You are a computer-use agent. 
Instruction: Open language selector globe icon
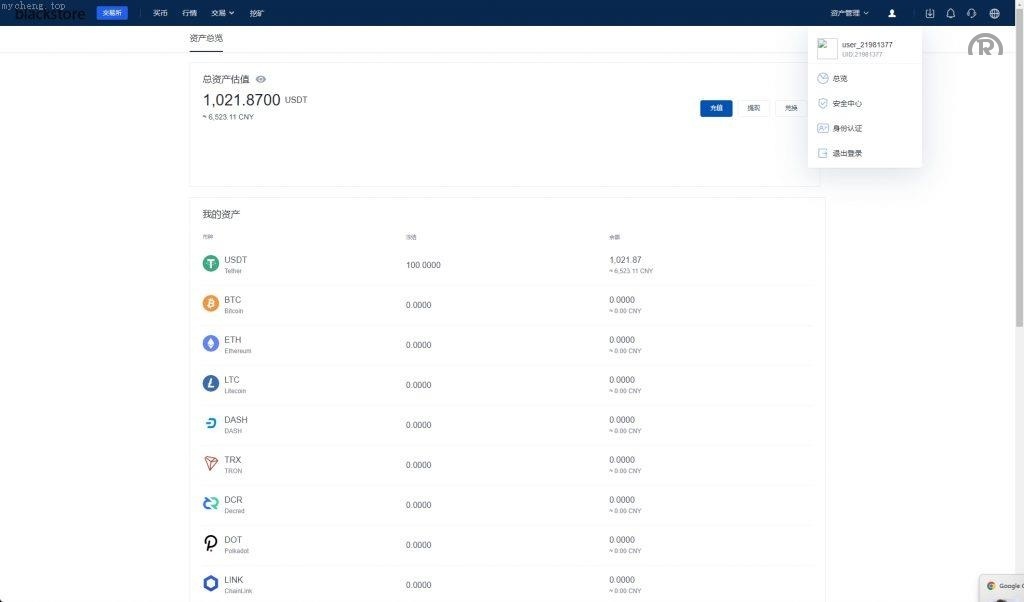994,13
